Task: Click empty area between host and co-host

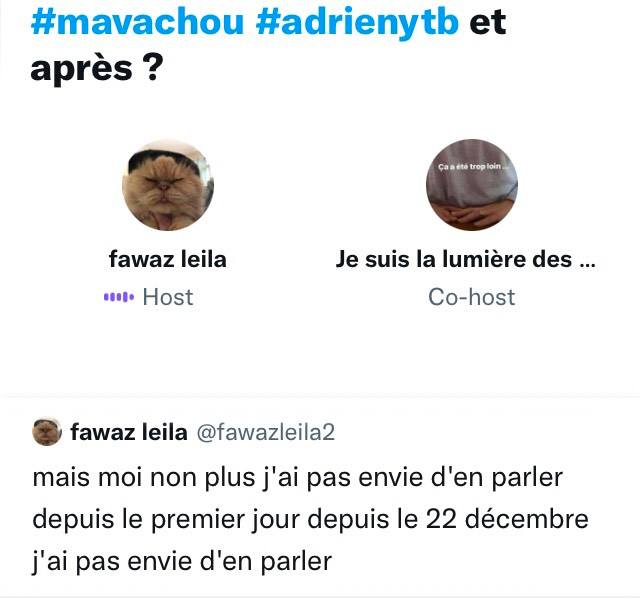Action: (320, 185)
